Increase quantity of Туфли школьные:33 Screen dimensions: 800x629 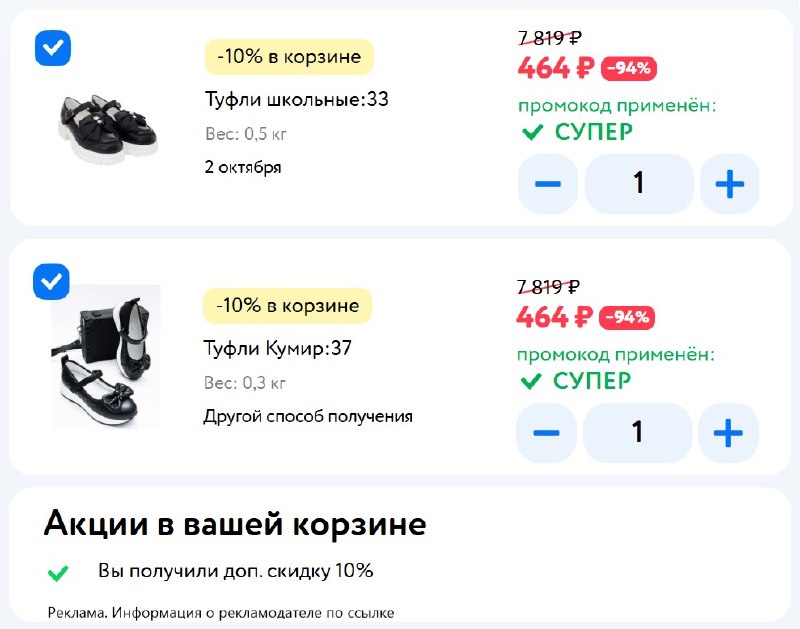[x=730, y=184]
